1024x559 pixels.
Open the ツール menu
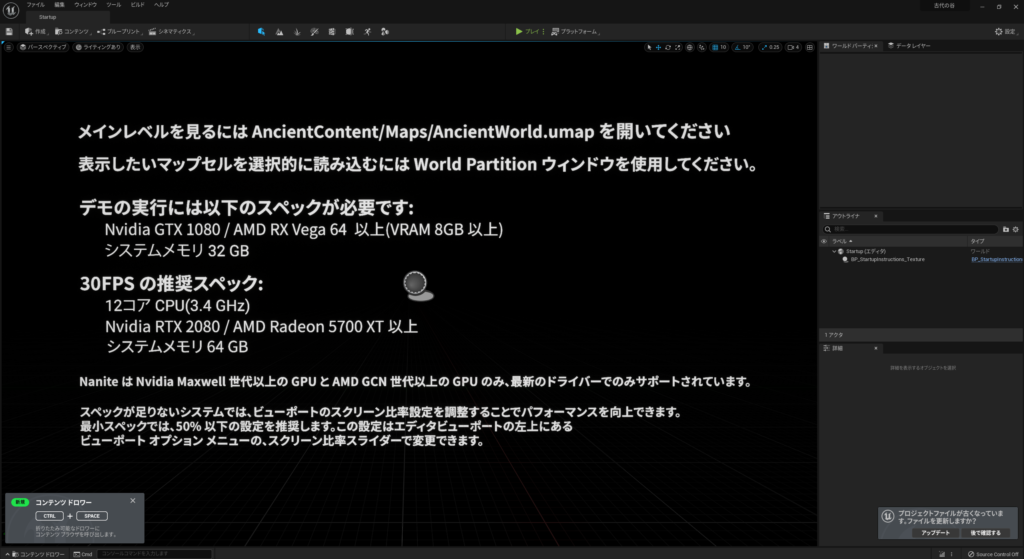[114, 5]
